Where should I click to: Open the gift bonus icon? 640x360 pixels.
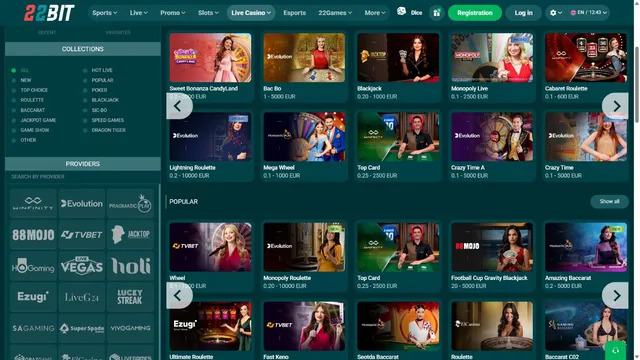pos(436,13)
